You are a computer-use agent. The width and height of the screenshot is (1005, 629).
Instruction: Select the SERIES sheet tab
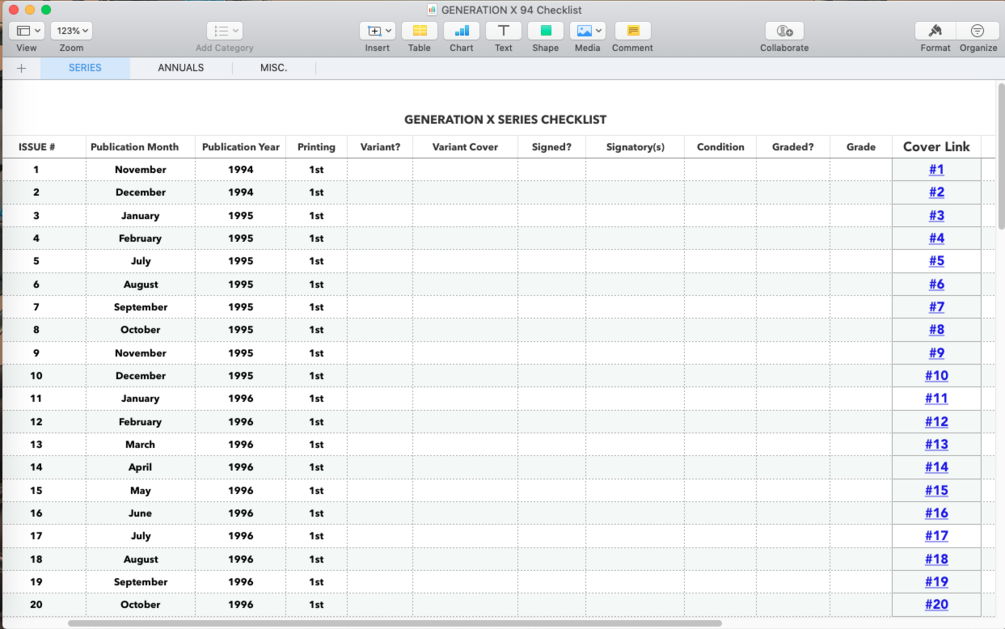coord(85,68)
